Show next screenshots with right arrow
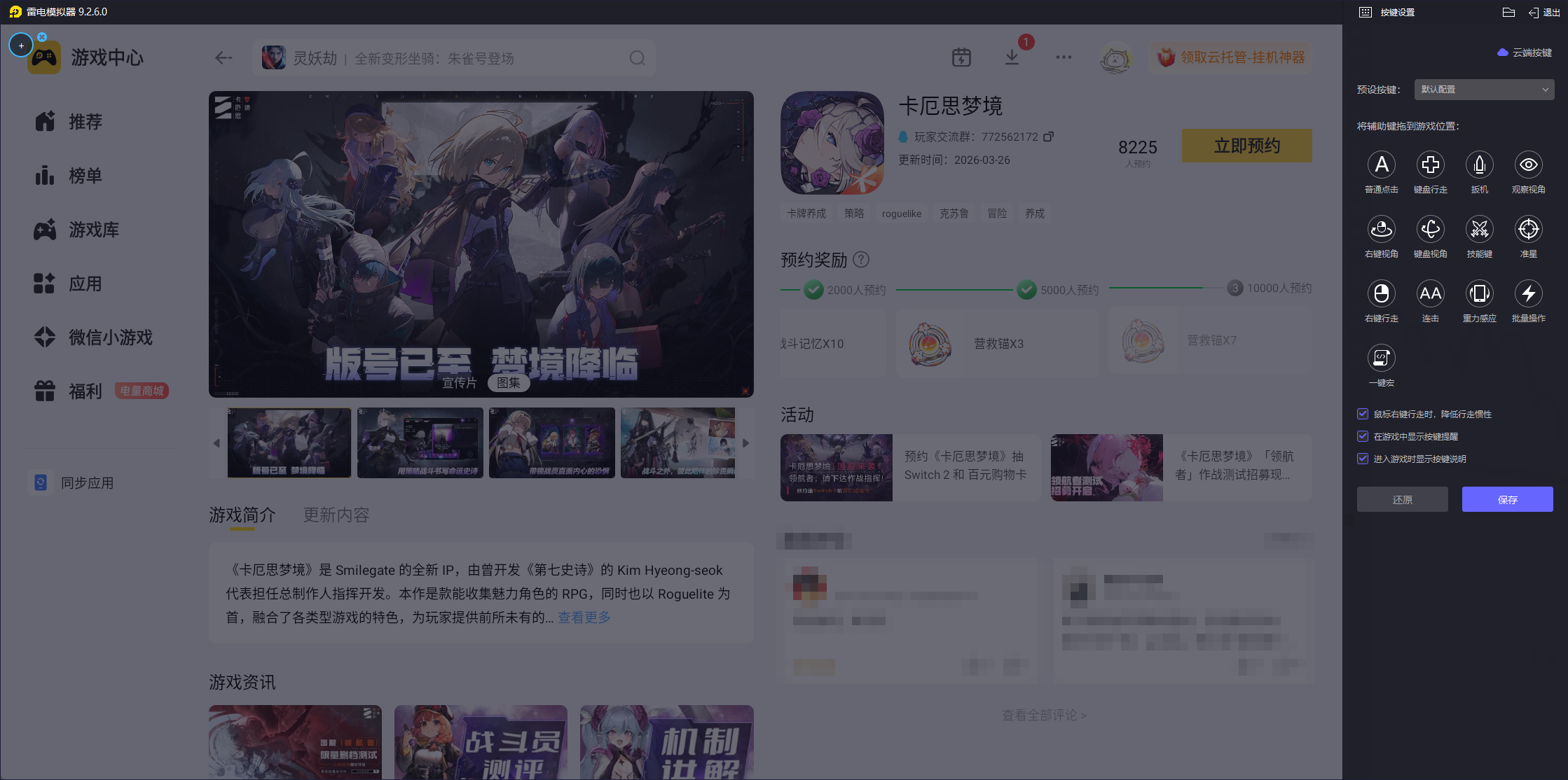 (745, 443)
